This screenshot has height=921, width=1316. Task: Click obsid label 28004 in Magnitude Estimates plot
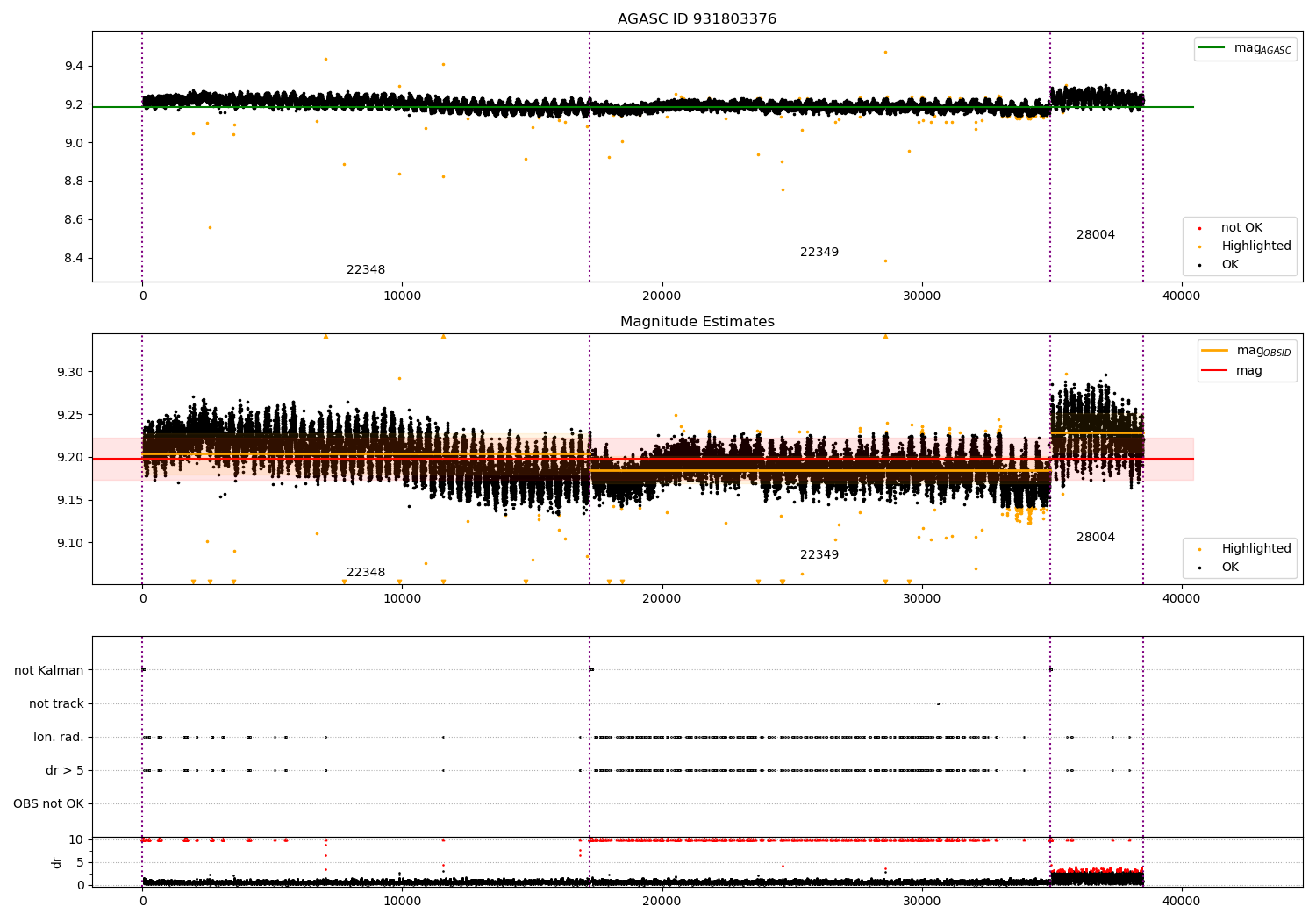(x=1096, y=538)
